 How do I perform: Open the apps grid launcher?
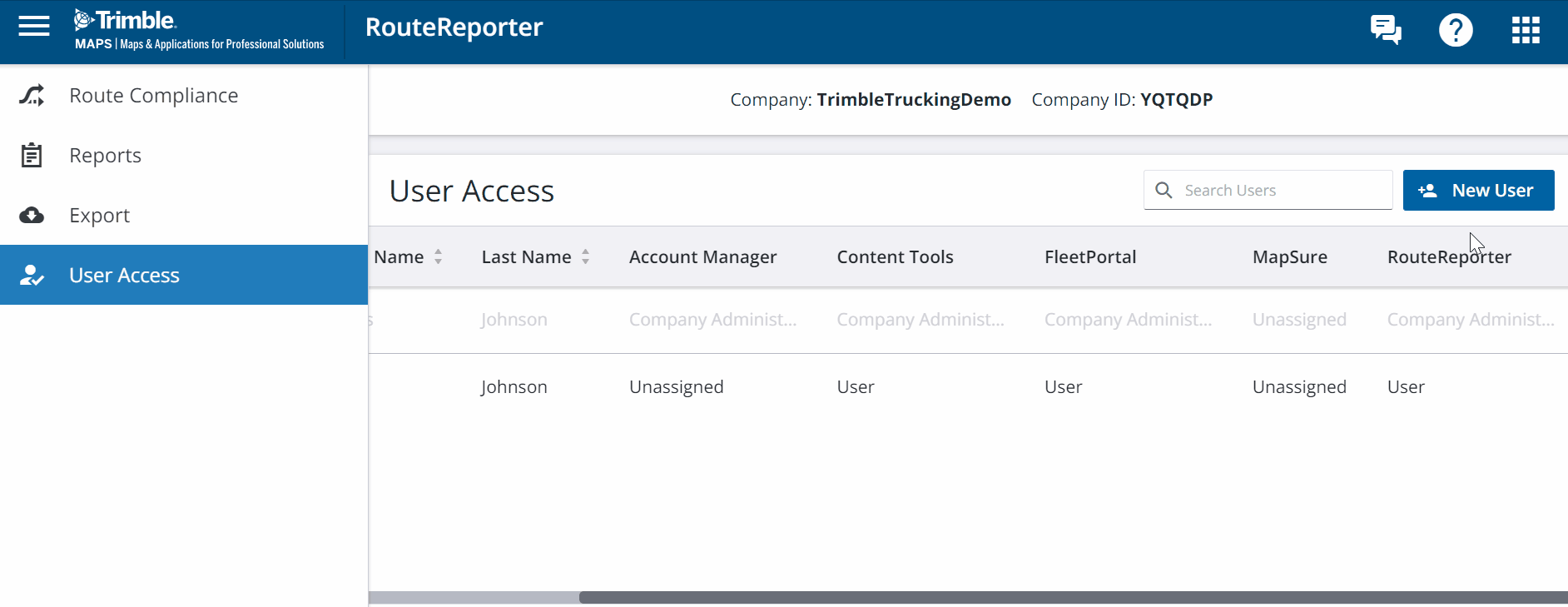pos(1526,30)
